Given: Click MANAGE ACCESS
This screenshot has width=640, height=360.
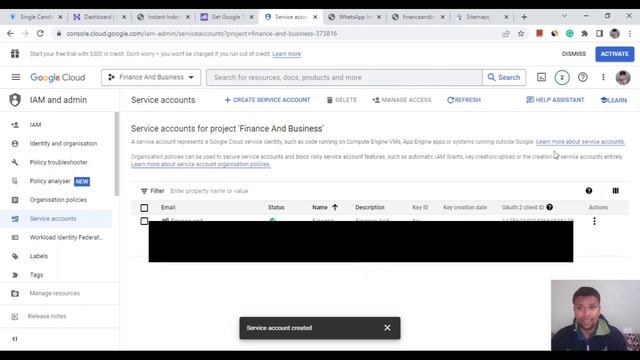Looking at the screenshot, I should 402,100.
